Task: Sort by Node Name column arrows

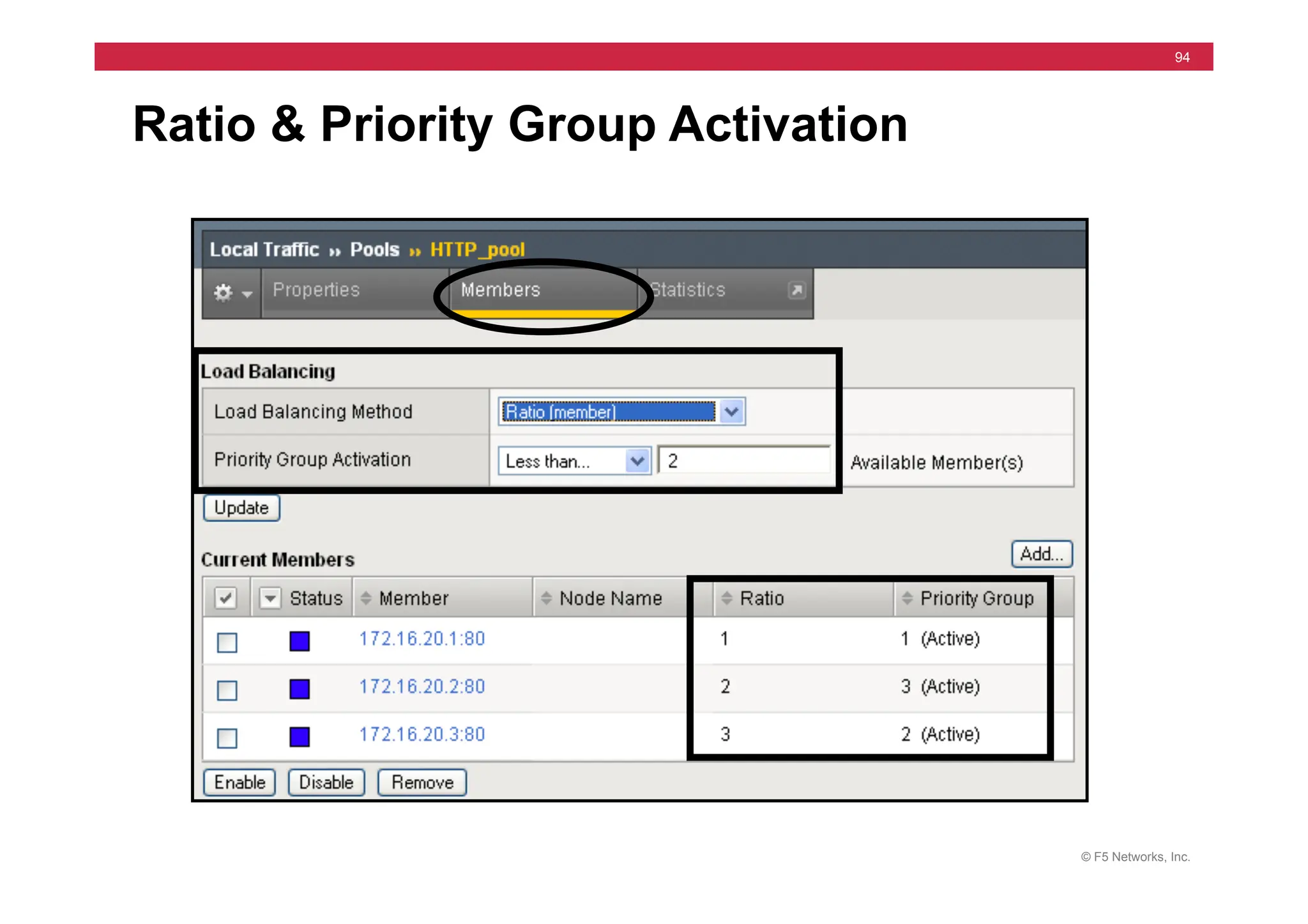Action: tap(546, 598)
